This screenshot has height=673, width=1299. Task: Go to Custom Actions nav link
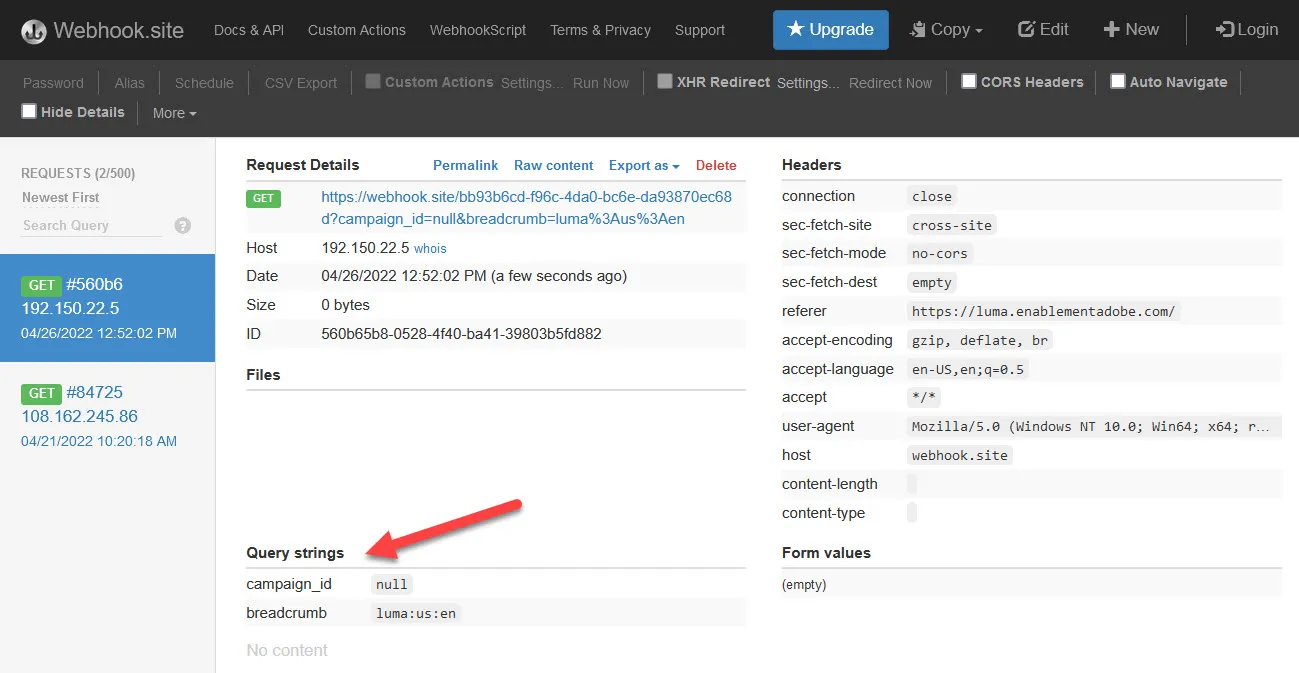[x=357, y=30]
